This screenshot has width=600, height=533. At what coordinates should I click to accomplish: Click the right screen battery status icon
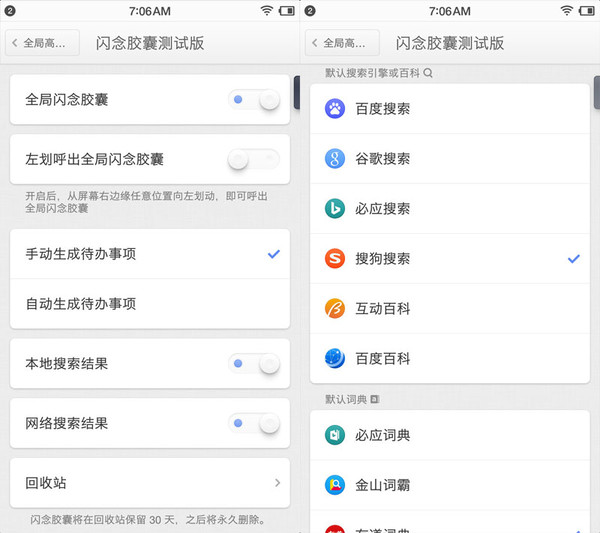587,11
